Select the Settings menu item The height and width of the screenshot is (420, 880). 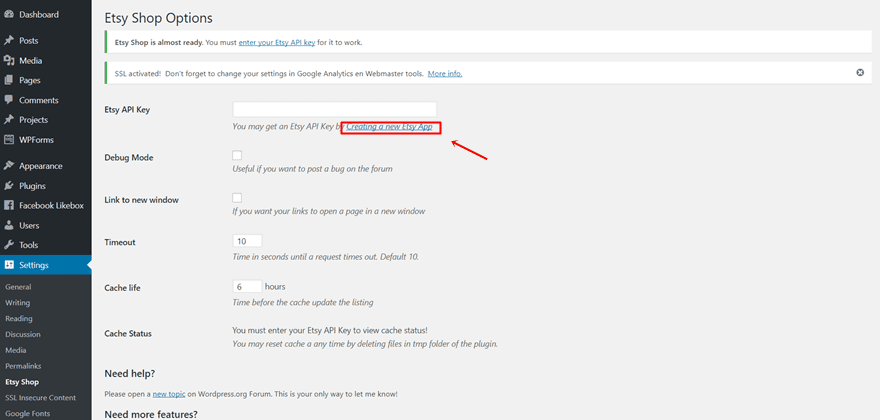(x=45, y=265)
